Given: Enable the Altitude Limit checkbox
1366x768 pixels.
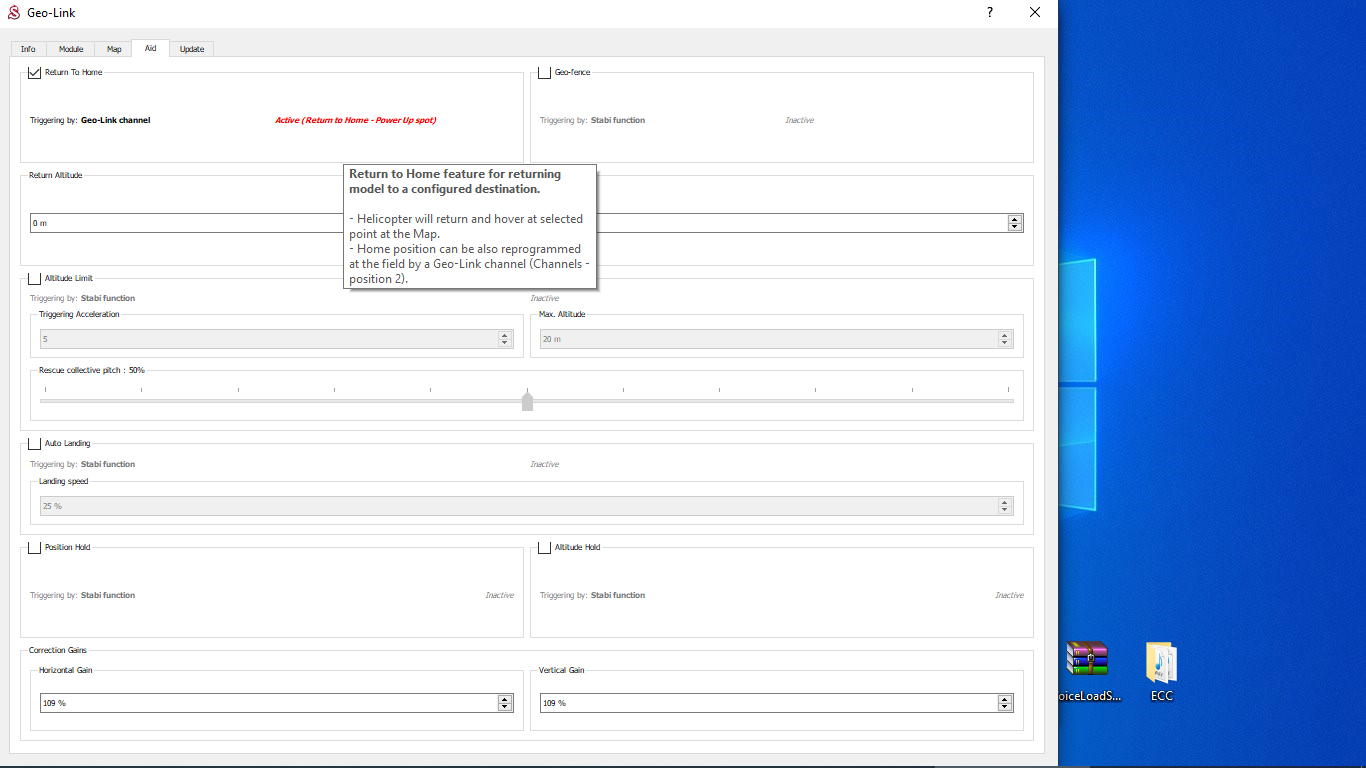Looking at the screenshot, I should pyautogui.click(x=35, y=278).
